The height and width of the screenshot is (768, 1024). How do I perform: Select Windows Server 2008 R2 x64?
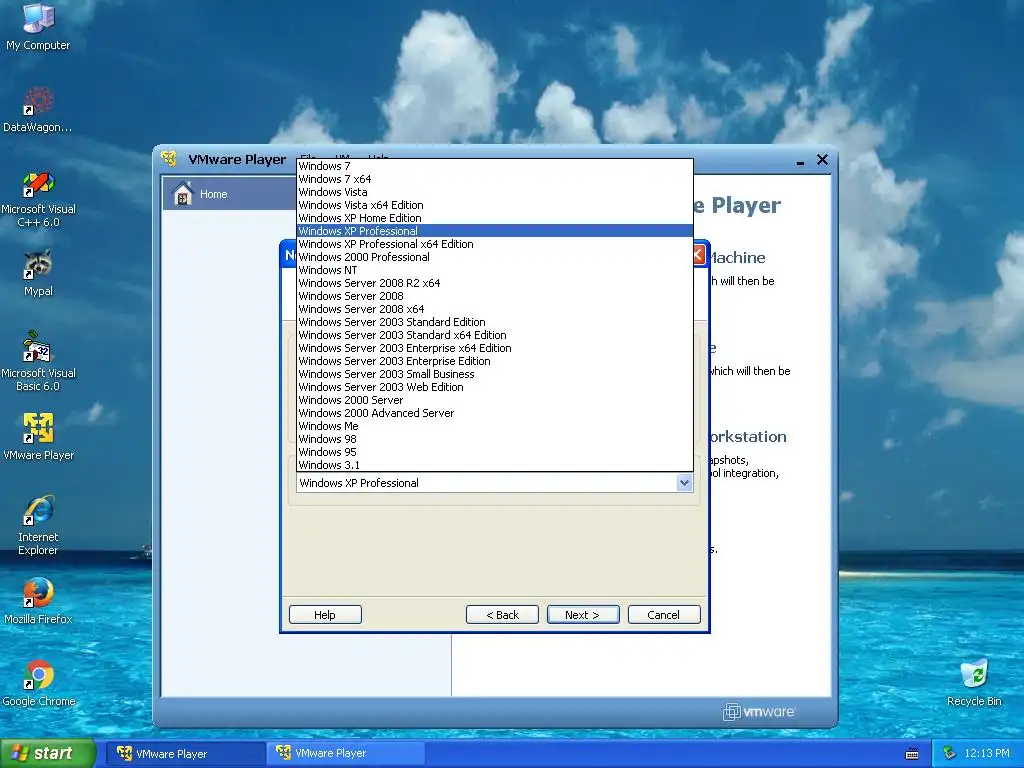click(x=494, y=283)
